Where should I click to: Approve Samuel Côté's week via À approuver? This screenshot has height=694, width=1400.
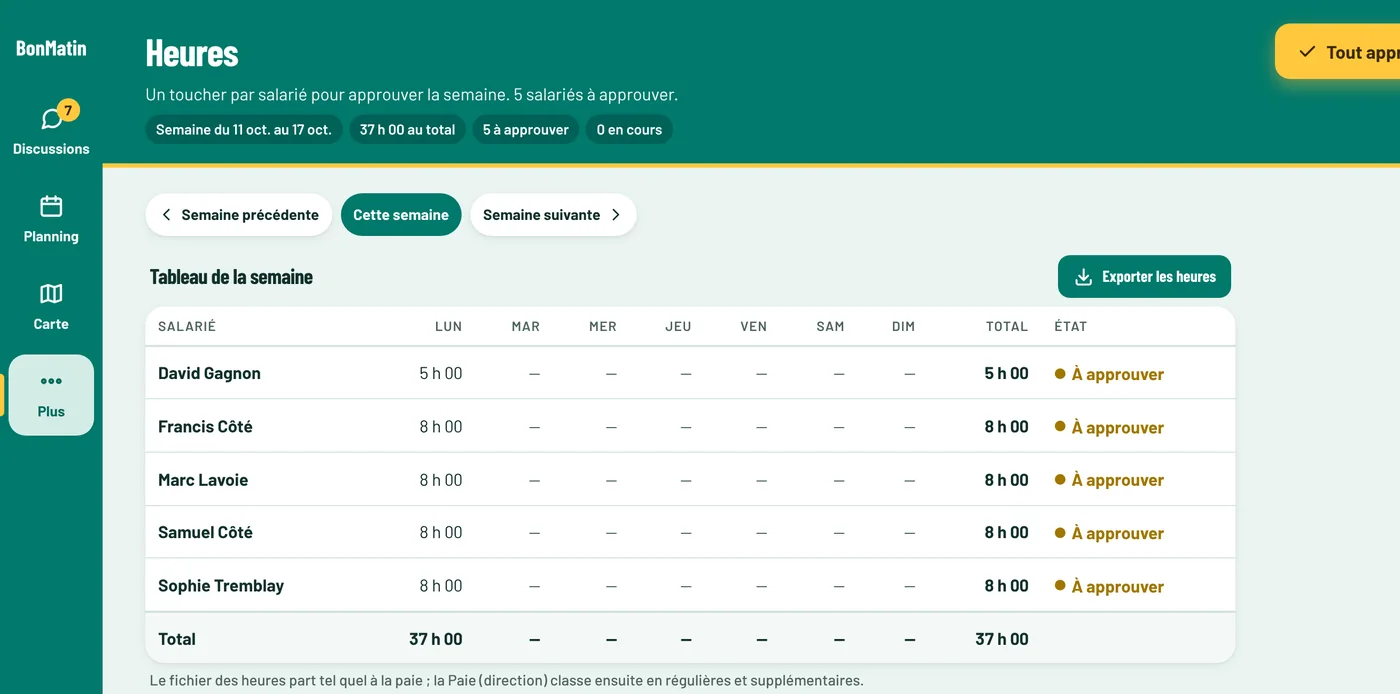[x=1109, y=533]
